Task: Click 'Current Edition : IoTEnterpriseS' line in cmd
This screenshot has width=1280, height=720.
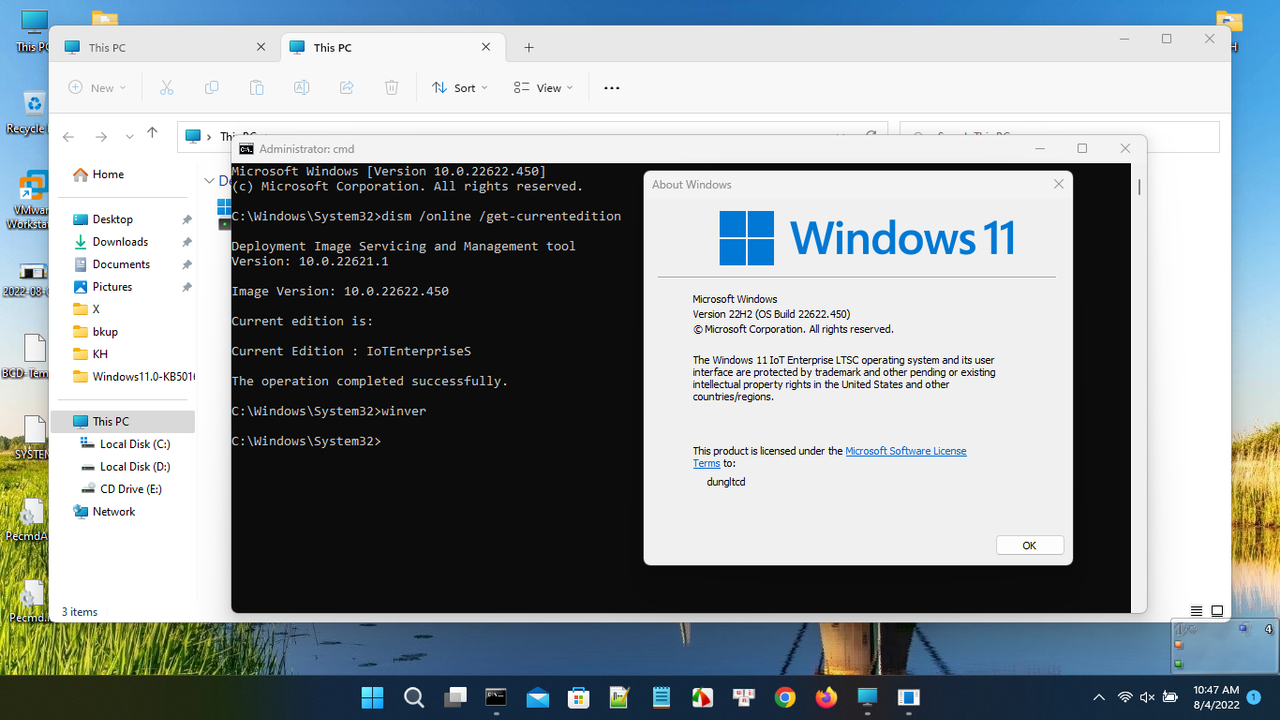Action: click(351, 351)
